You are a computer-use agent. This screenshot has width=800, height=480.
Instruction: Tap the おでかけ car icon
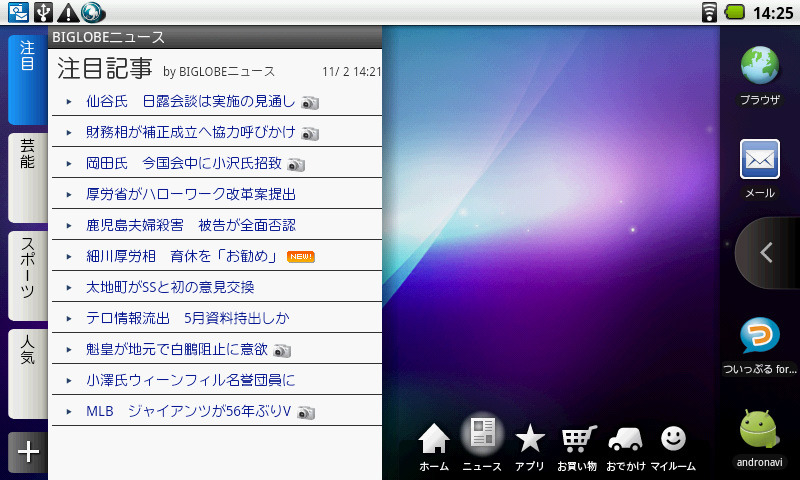click(626, 439)
